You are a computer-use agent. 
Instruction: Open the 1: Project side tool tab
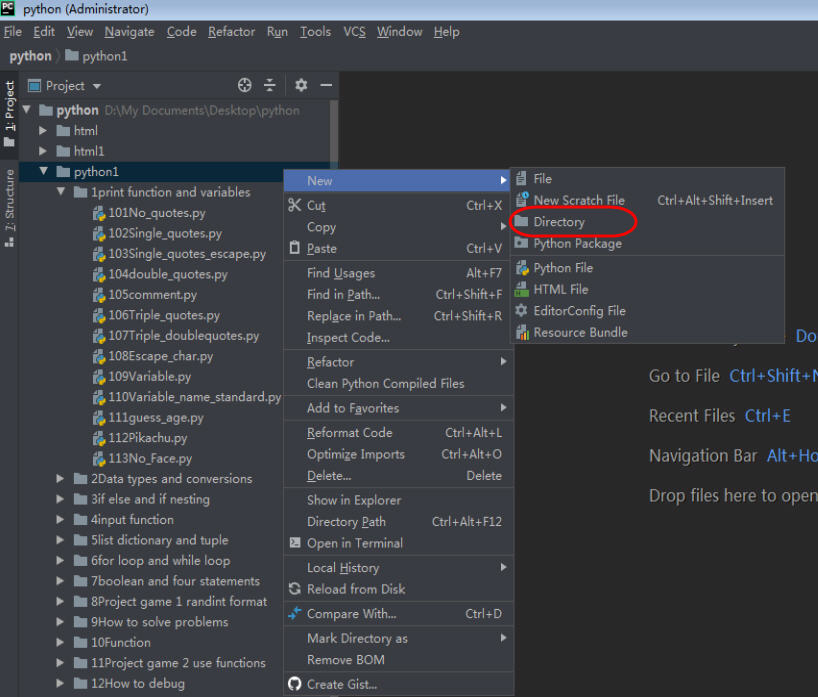[x=9, y=113]
